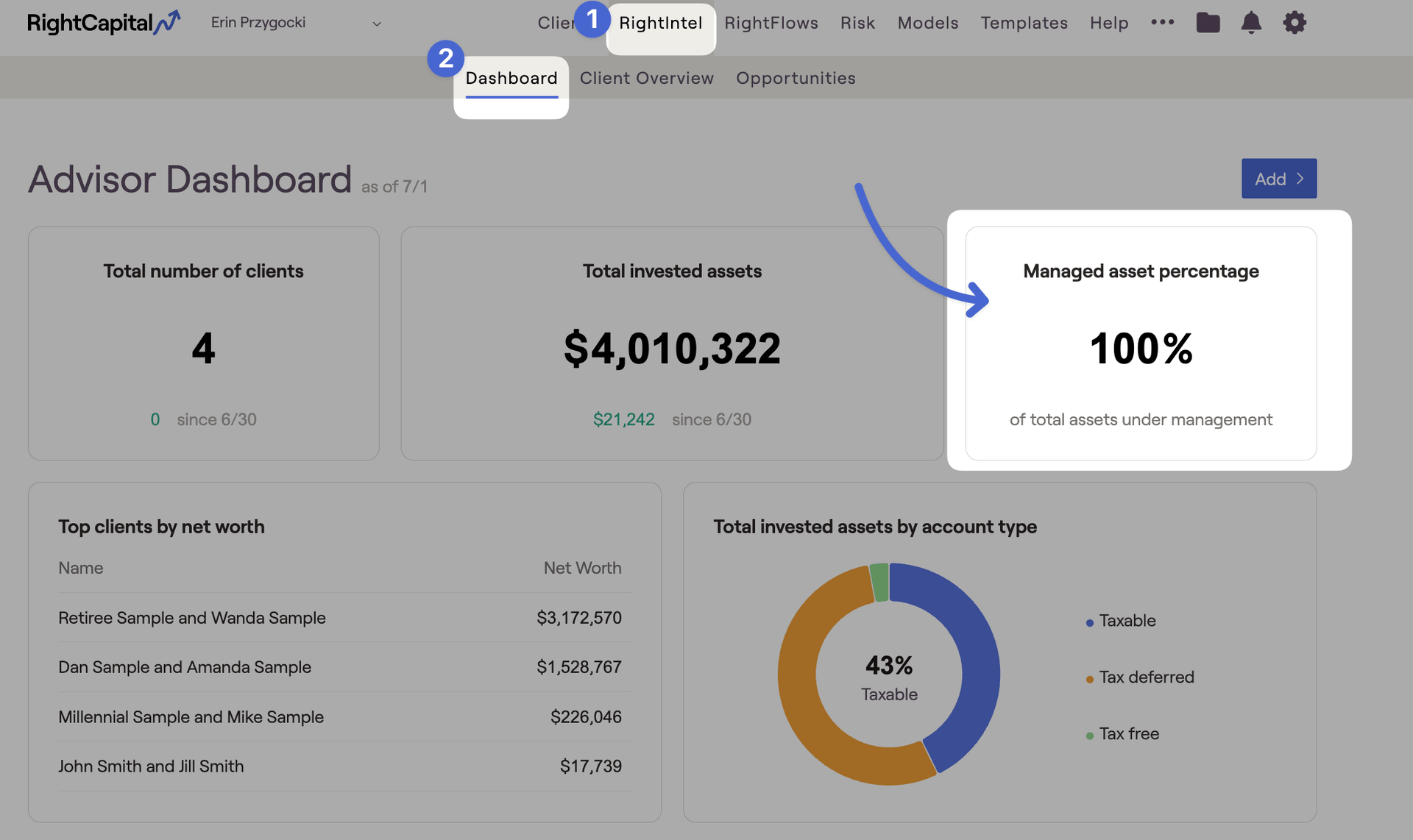This screenshot has width=1413, height=840.
Task: Open the settings gear
Action: point(1295,23)
